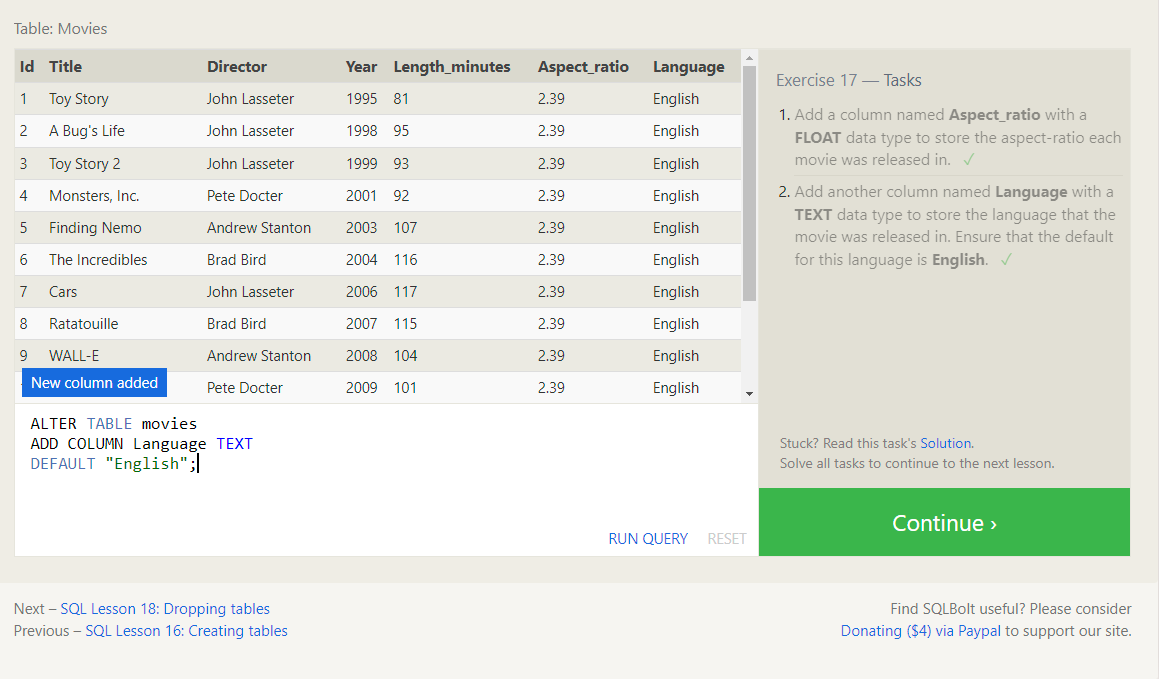Go to SQL Lesson 18: Dropping tables
The height and width of the screenshot is (679, 1159).
pos(165,609)
